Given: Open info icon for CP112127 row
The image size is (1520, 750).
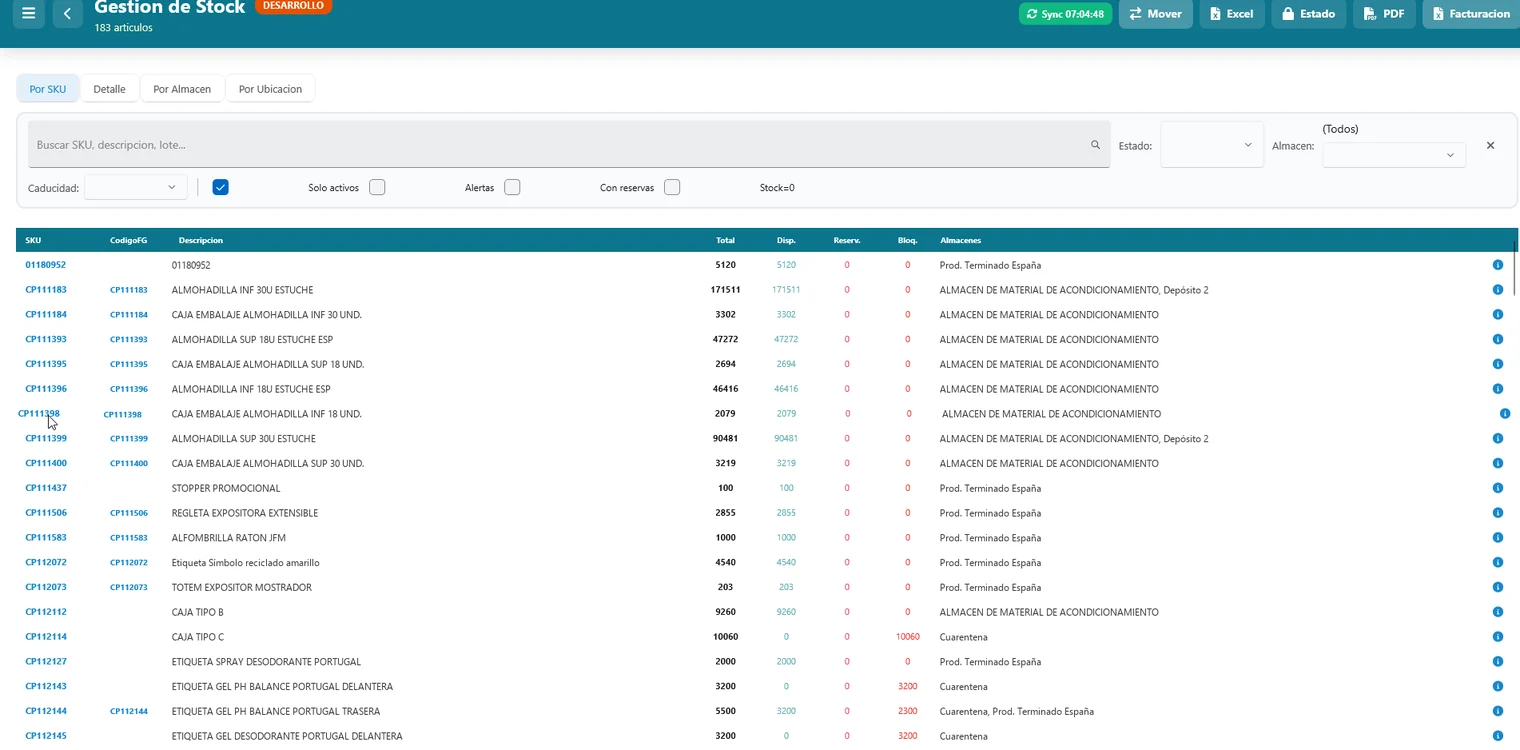Looking at the screenshot, I should click(x=1498, y=662).
